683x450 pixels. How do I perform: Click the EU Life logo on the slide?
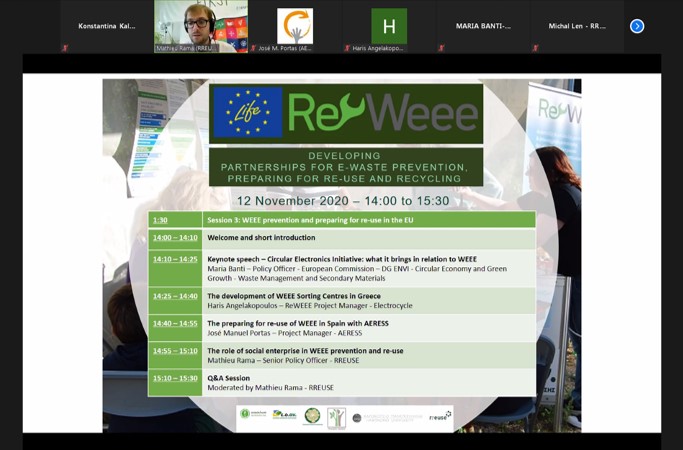(247, 112)
